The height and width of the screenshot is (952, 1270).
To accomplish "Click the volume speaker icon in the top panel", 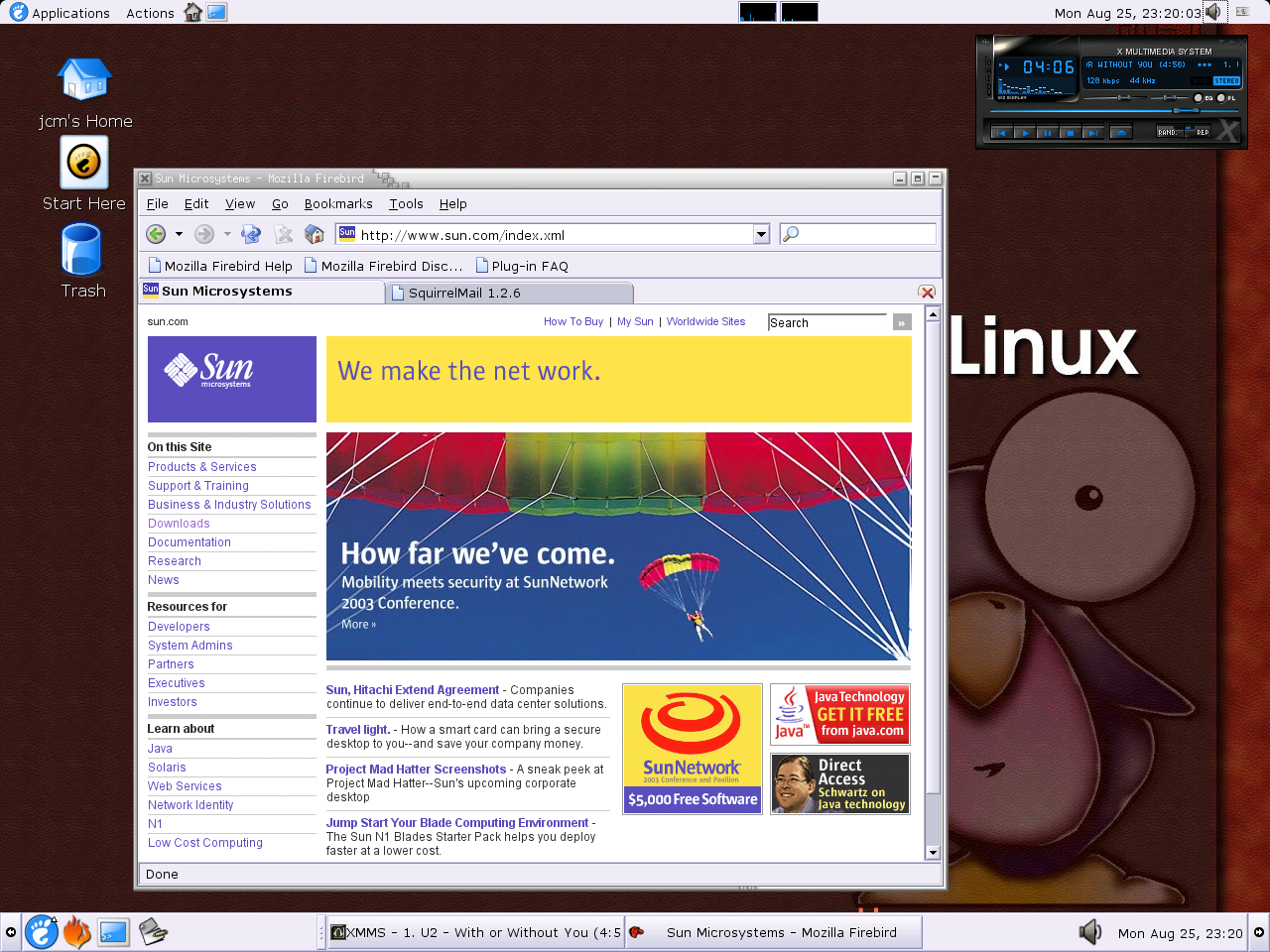I will (1212, 12).
